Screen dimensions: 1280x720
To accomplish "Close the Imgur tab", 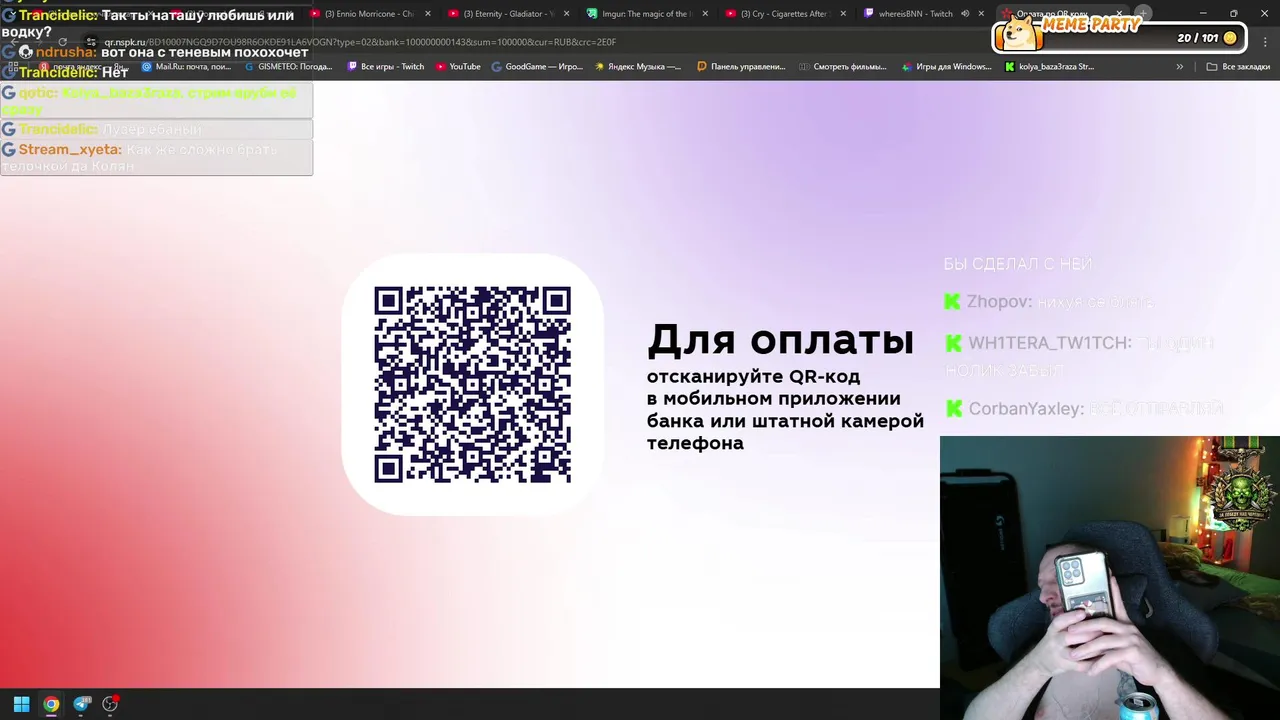I will tap(705, 14).
